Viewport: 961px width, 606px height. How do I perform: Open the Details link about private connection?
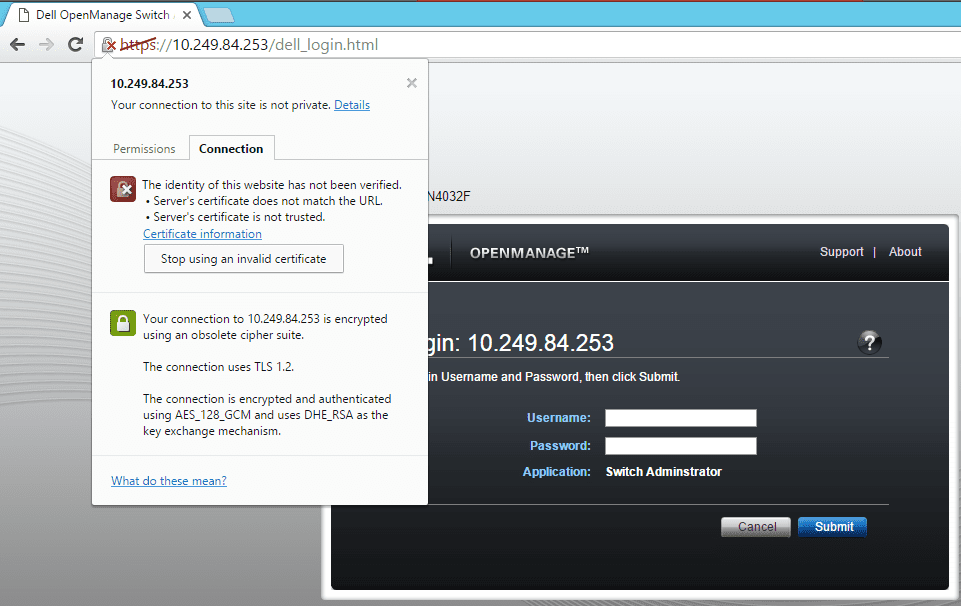[352, 105]
